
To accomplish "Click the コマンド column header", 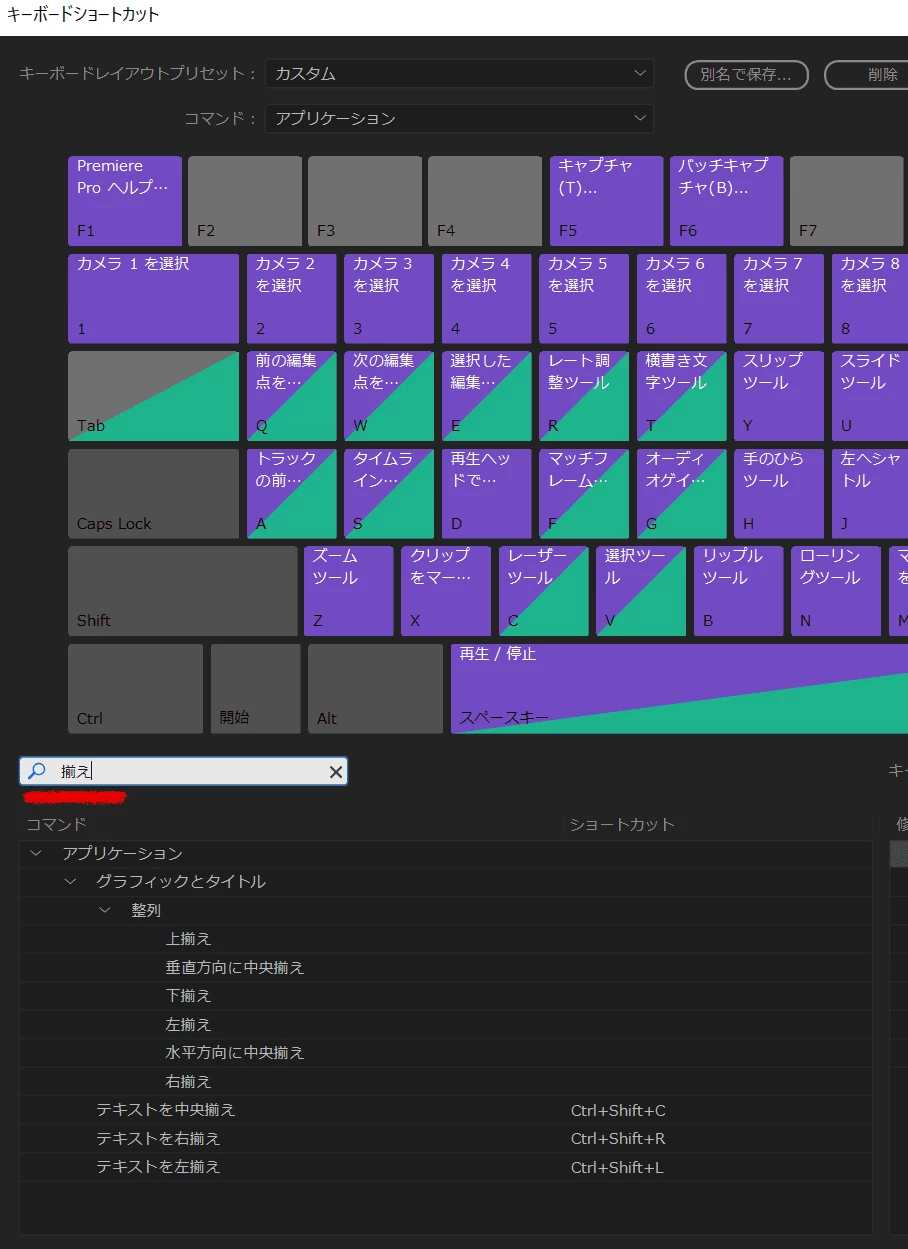I will click(56, 824).
